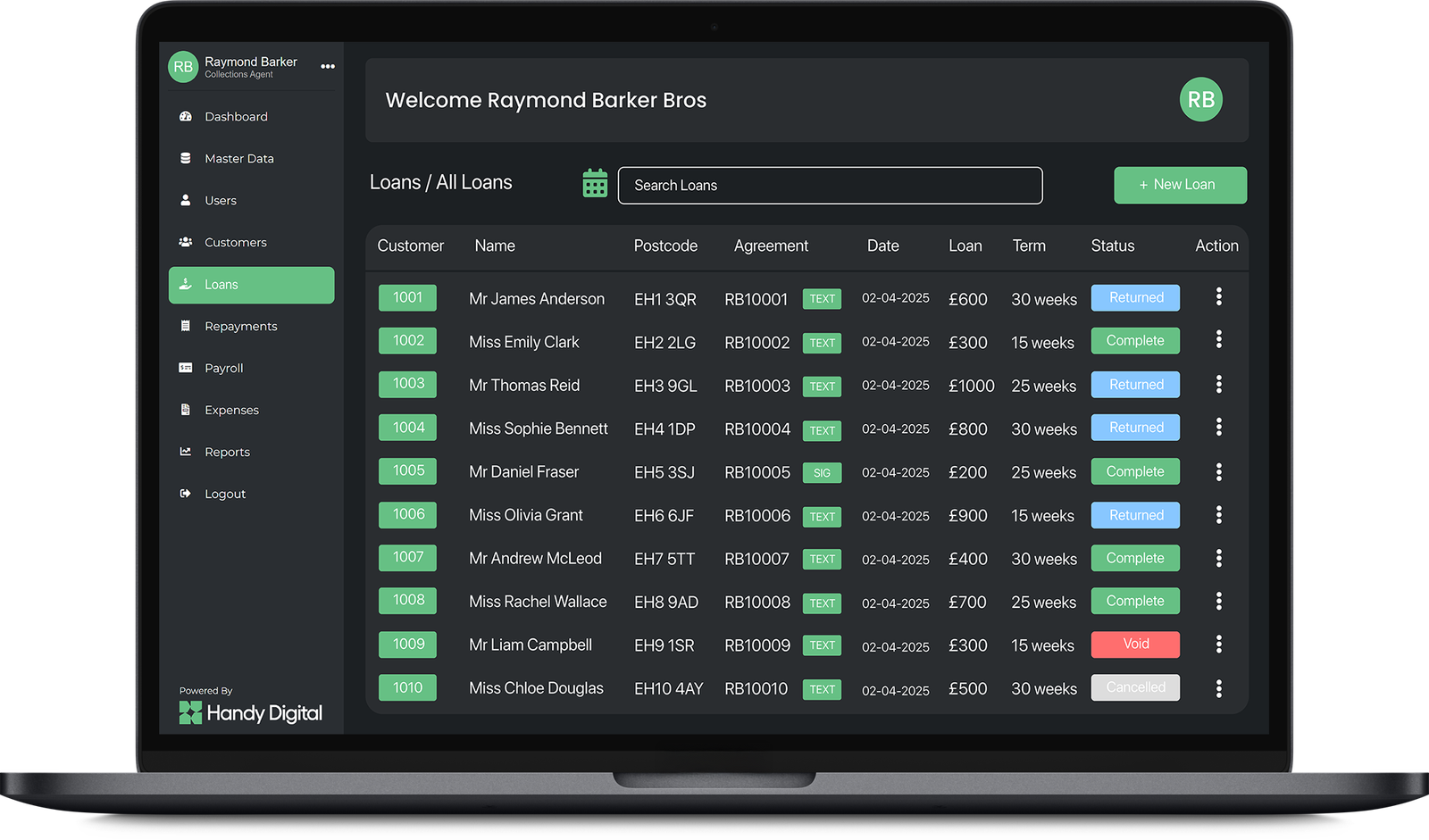Screen dimensions: 1429x840
Task: Click postcode EH7 5TT
Action: [x=664, y=559]
